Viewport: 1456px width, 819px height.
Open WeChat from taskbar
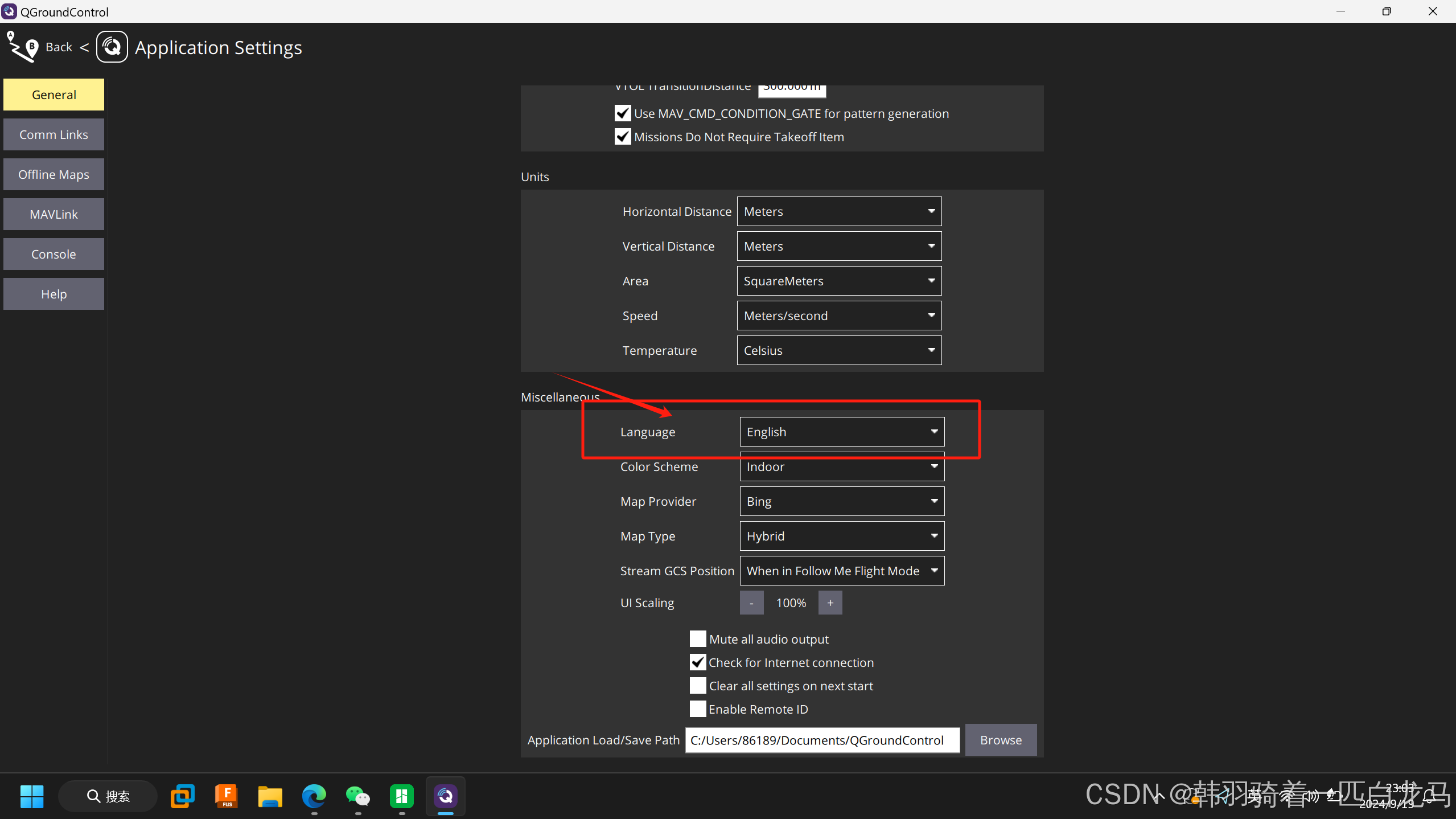coord(358,796)
